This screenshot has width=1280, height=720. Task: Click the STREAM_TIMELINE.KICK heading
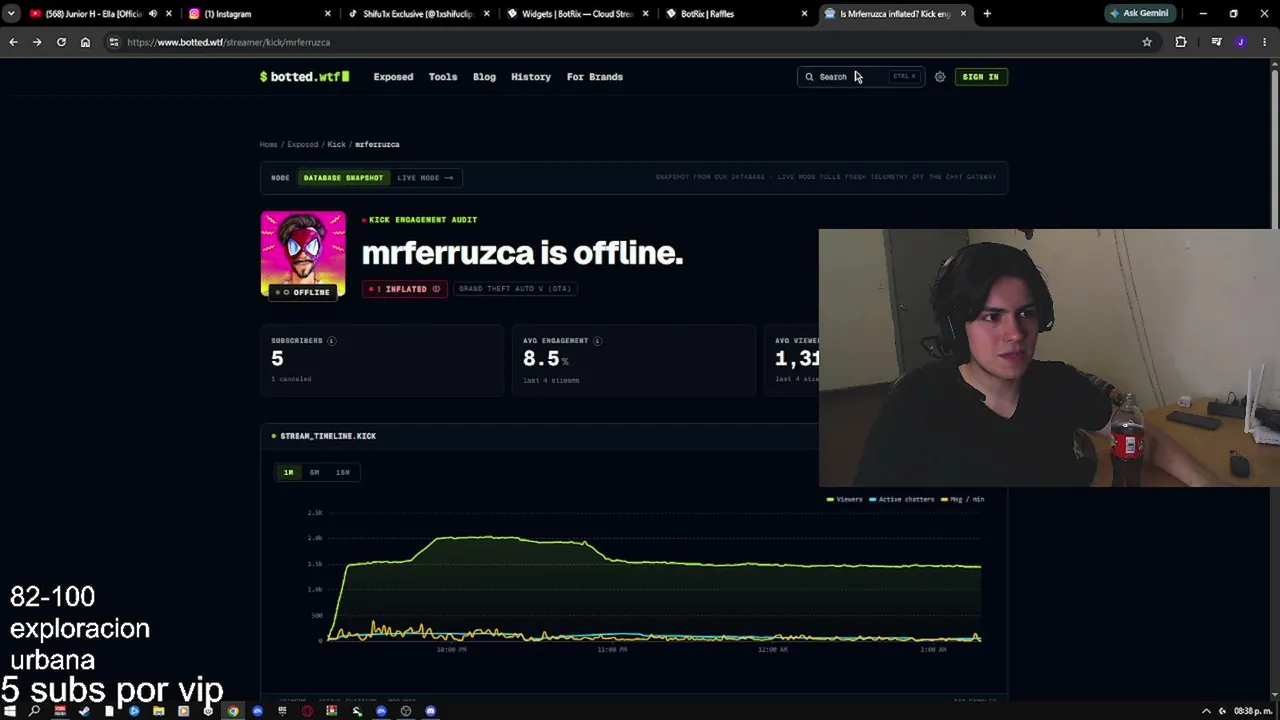tap(328, 436)
